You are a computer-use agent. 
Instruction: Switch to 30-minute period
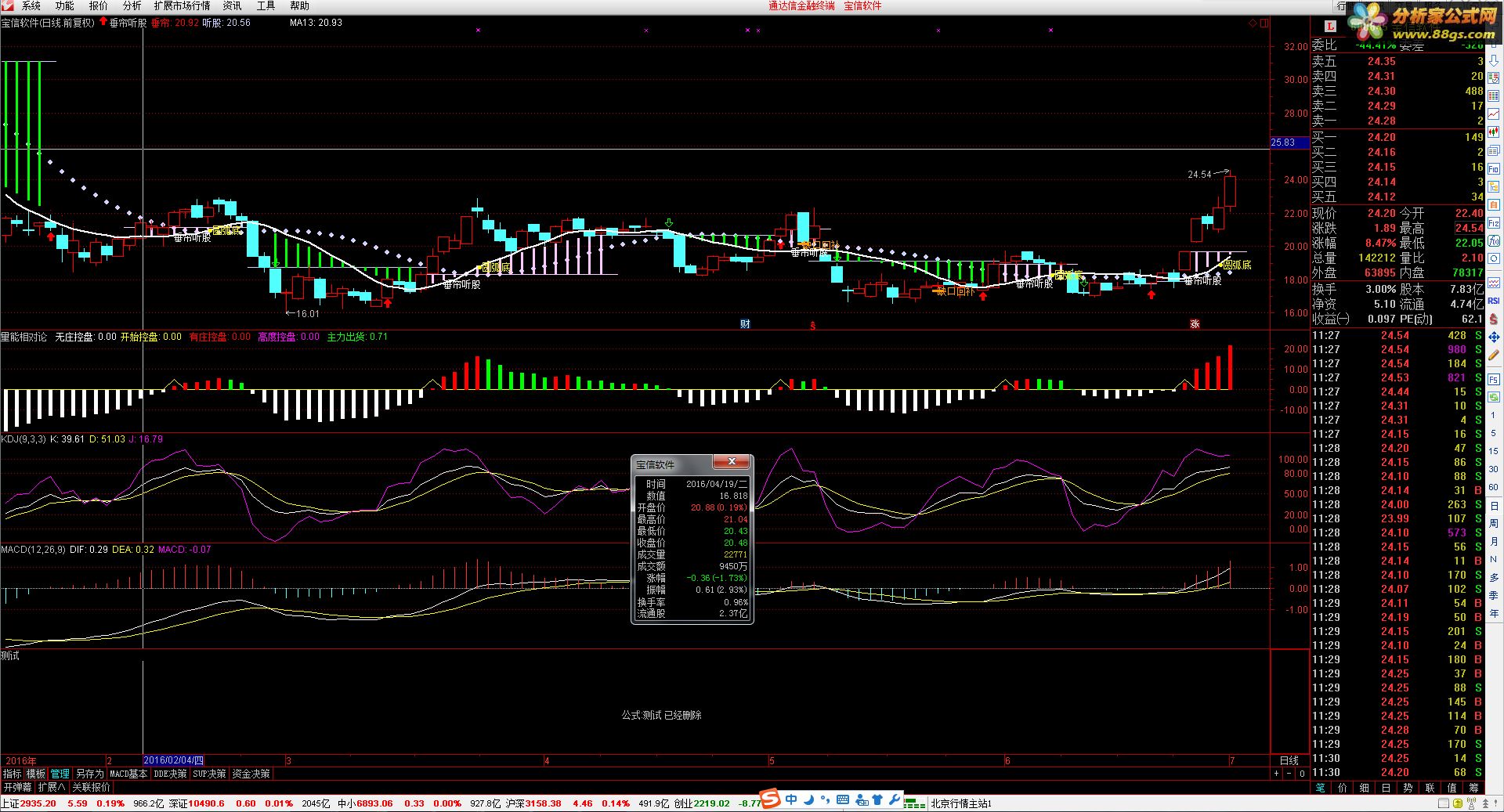coord(1494,469)
